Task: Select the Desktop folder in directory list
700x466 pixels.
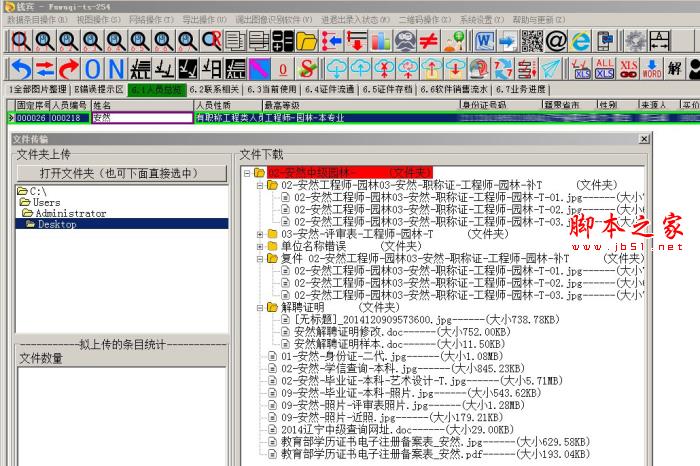Action: click(58, 225)
